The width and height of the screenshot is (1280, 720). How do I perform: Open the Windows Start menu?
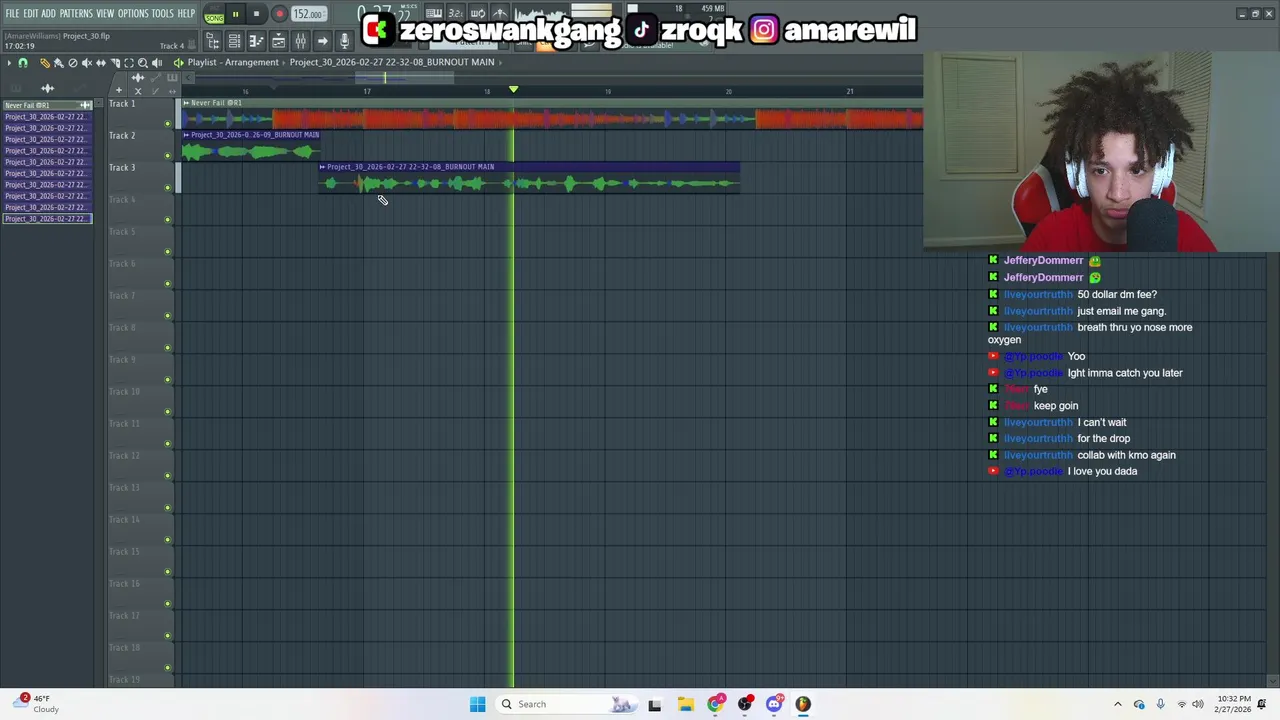point(477,704)
